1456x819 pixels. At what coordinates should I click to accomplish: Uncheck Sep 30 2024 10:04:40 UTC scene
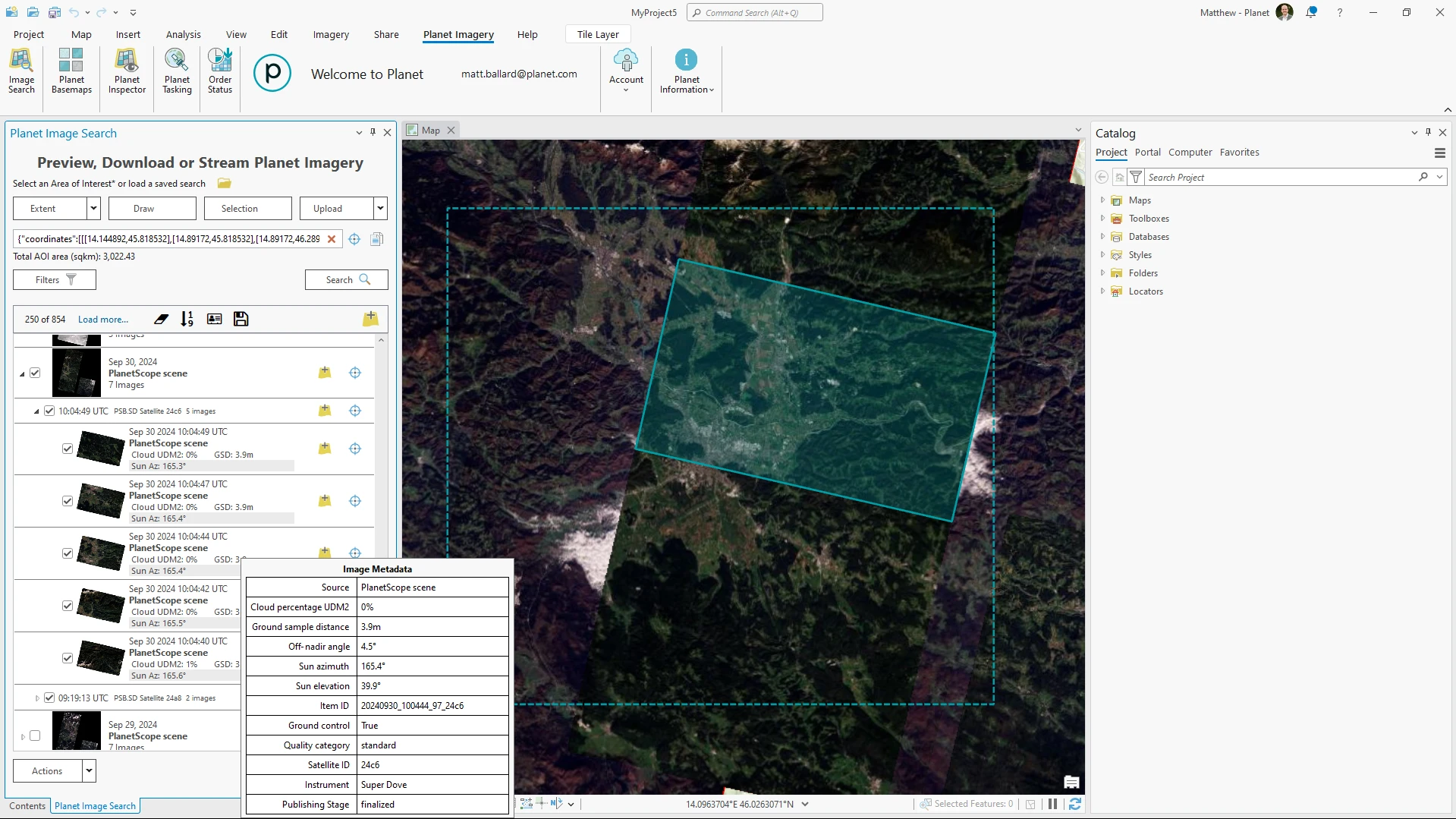tap(68, 658)
